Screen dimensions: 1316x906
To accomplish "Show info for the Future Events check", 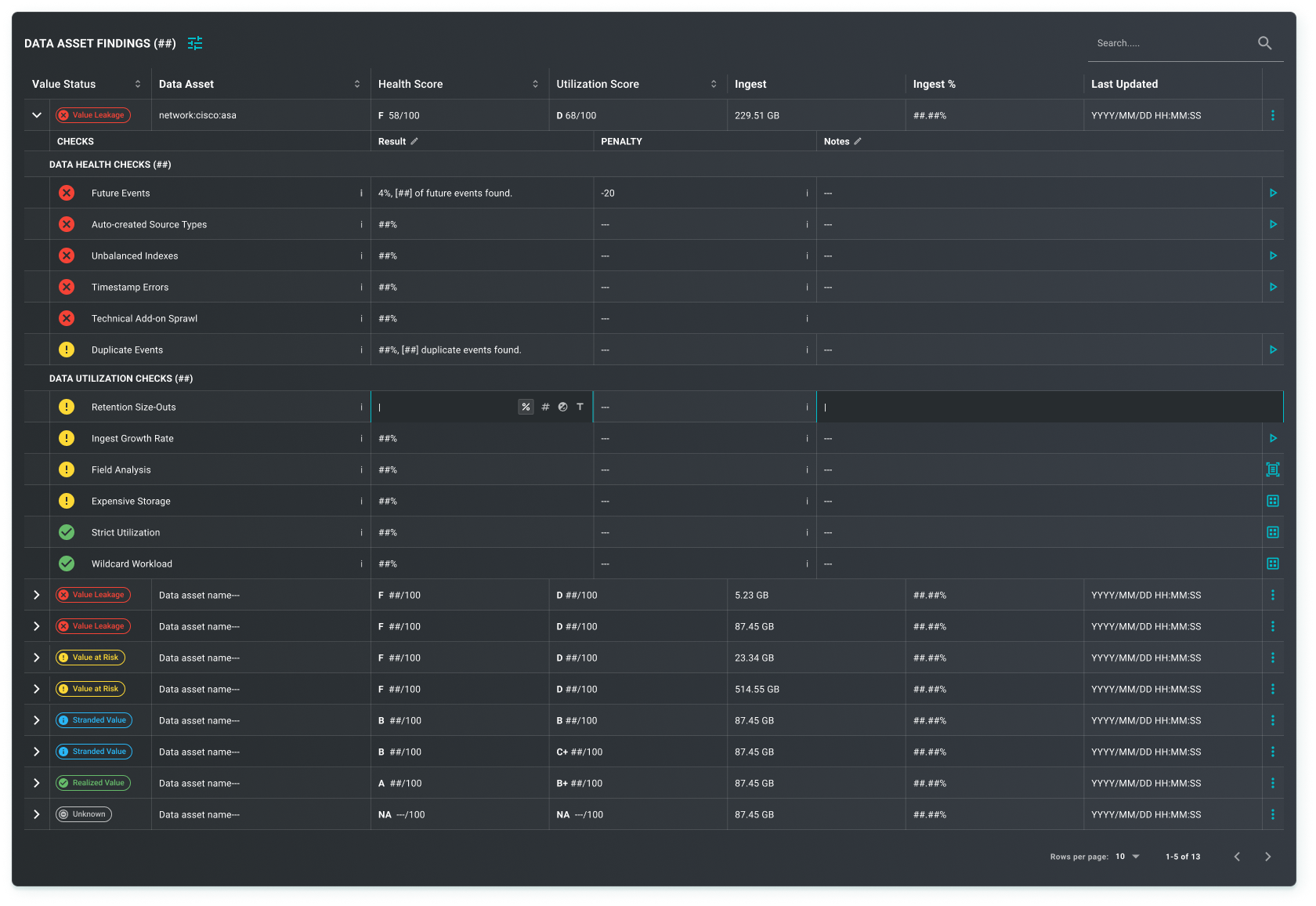I will click(x=361, y=193).
